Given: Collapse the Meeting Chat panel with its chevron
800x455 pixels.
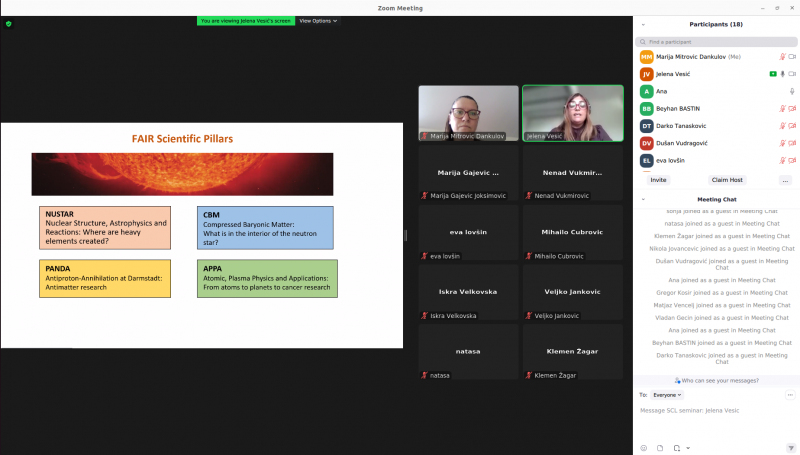Looking at the screenshot, I should pos(643,199).
